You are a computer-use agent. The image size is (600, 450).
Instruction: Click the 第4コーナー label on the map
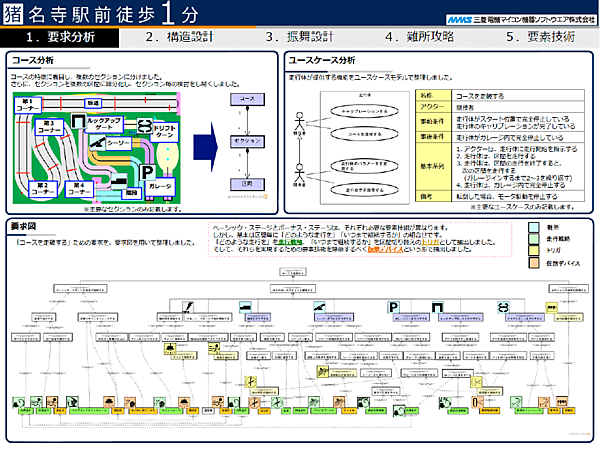(79, 189)
